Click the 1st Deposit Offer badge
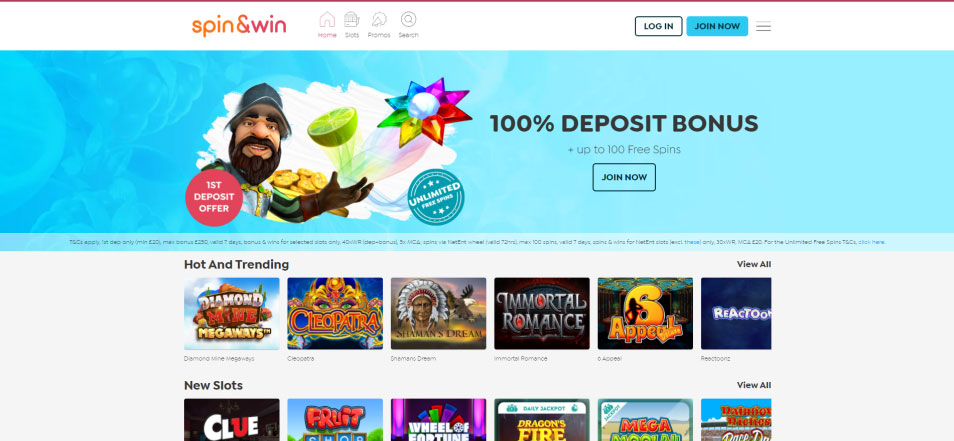This screenshot has width=954, height=441. point(214,198)
